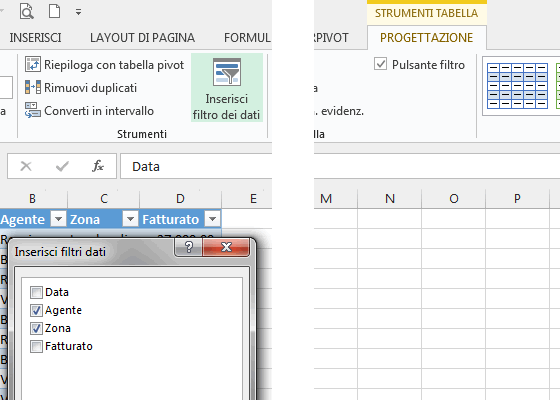
Task: Open the Zona column filter dropdown
Action: click(x=130, y=219)
